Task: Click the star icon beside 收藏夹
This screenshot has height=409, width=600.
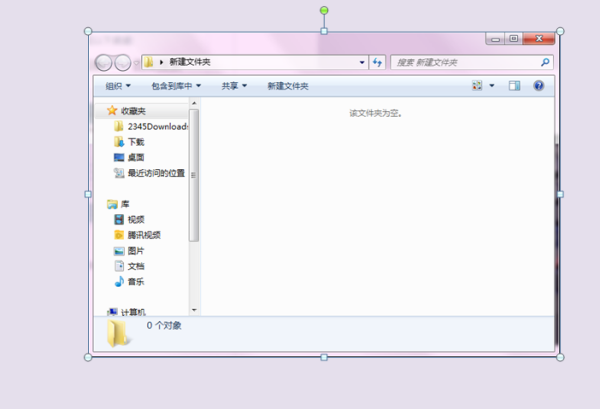Action: tap(112, 111)
